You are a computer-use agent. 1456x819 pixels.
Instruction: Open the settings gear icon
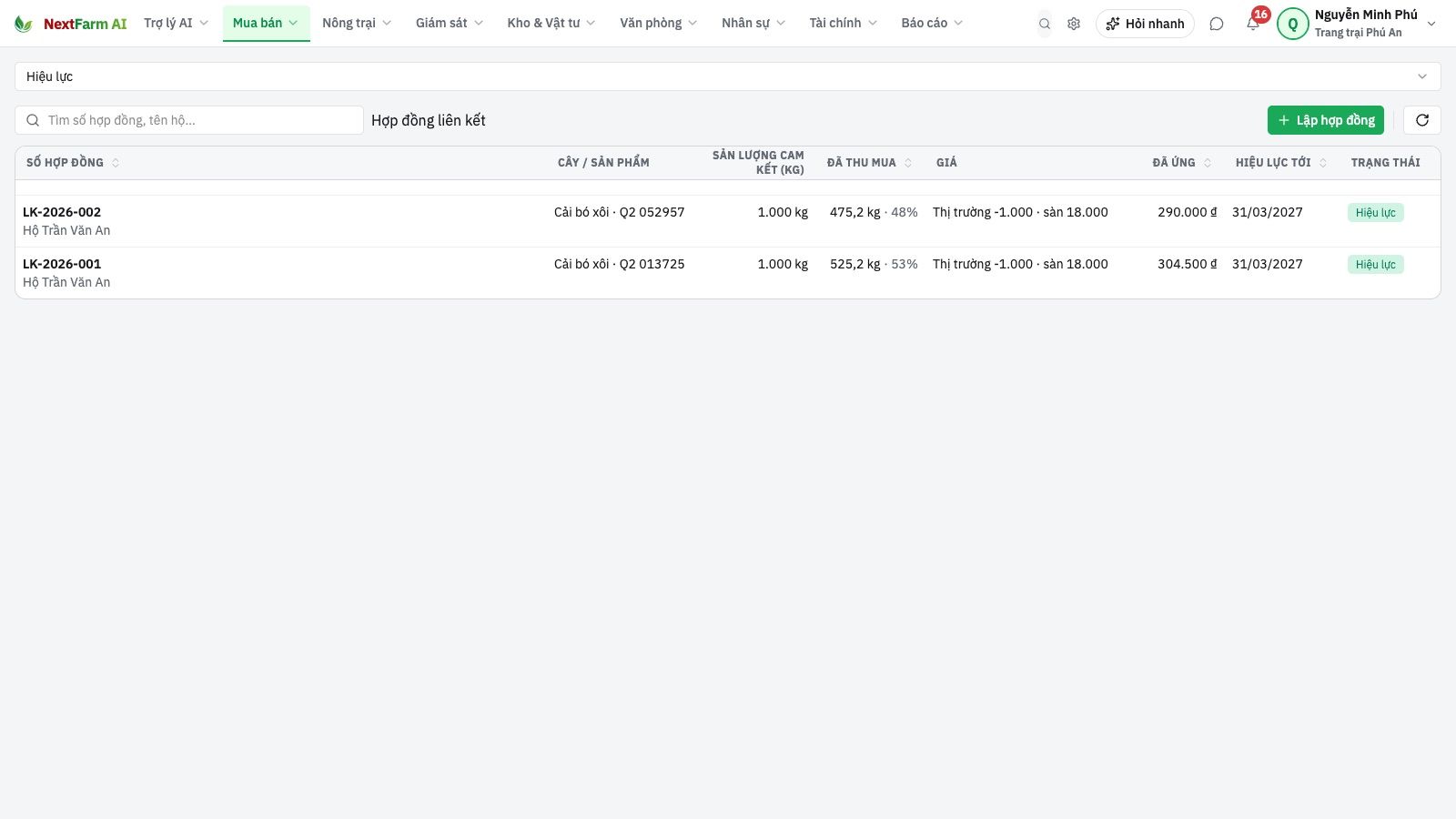click(x=1074, y=24)
